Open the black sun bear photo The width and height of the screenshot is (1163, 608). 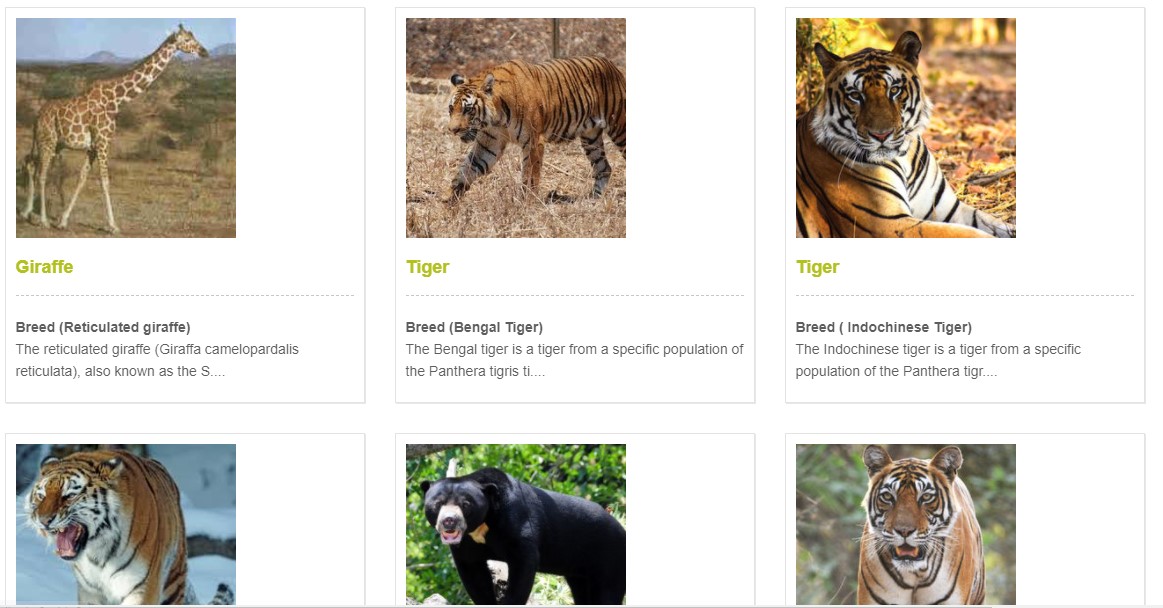(516, 525)
